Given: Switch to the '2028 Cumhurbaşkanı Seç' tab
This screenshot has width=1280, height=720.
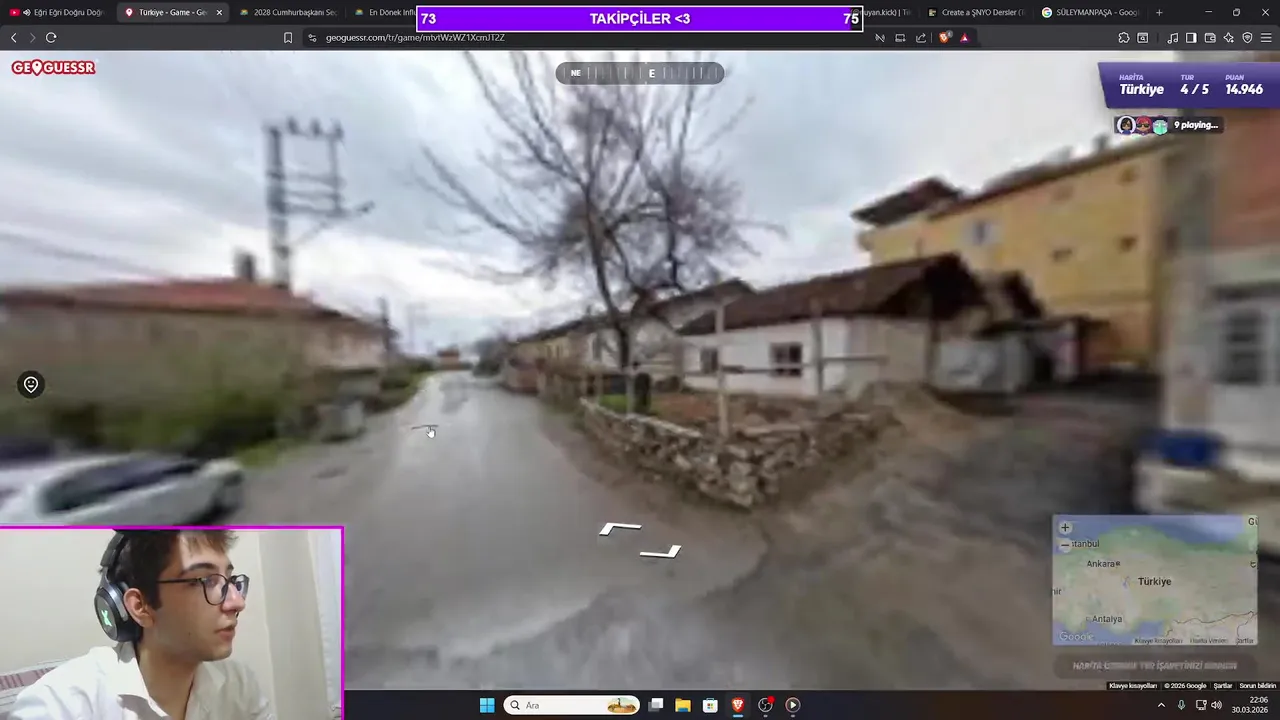Looking at the screenshot, I should point(288,12).
